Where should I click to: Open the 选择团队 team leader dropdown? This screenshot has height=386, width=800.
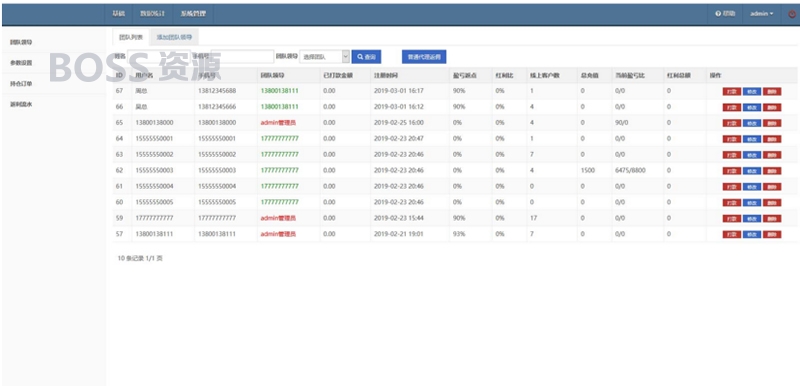(324, 57)
